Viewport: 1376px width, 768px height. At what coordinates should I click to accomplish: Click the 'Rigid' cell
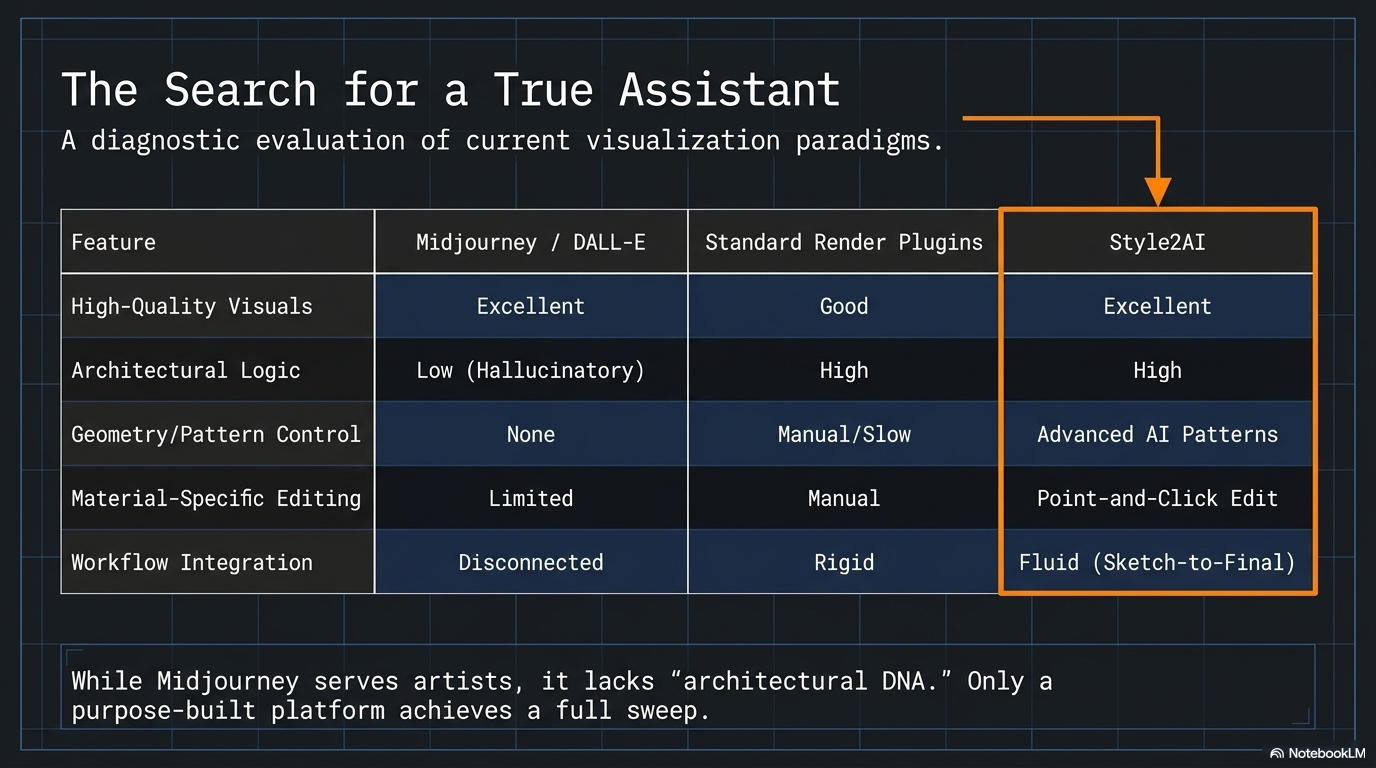coord(844,562)
